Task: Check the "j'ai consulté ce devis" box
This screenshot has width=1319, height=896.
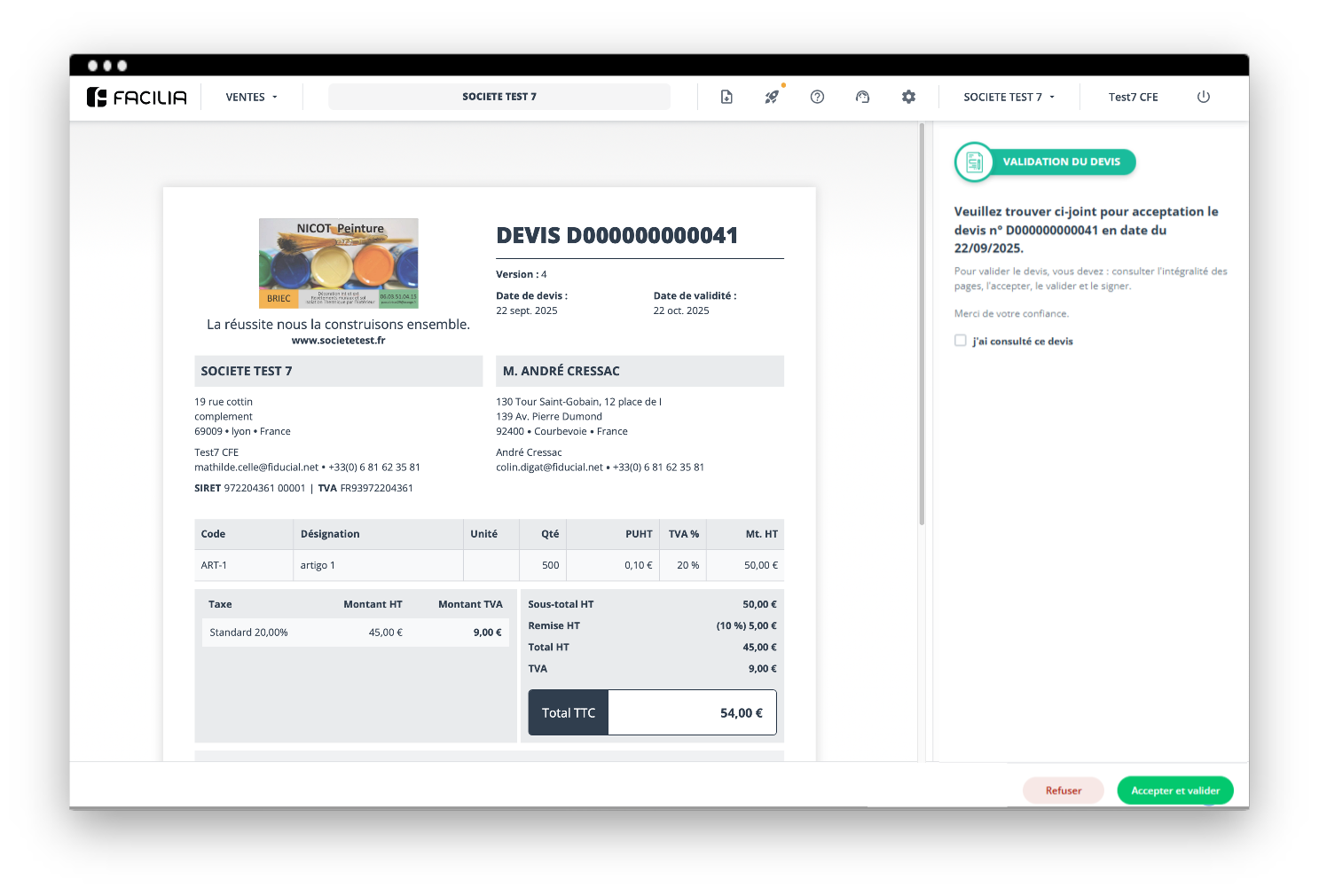Action: point(961,340)
